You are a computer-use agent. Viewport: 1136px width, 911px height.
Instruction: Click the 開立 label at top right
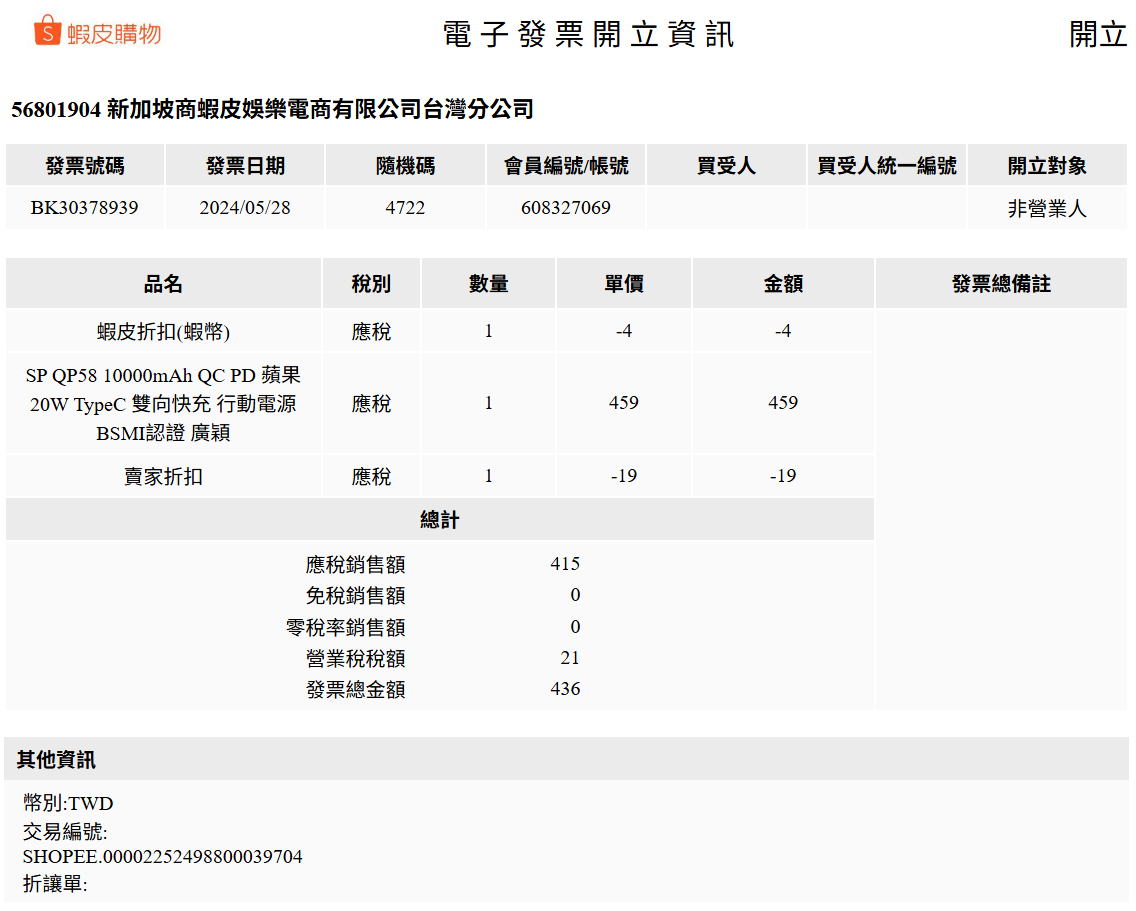[1098, 34]
